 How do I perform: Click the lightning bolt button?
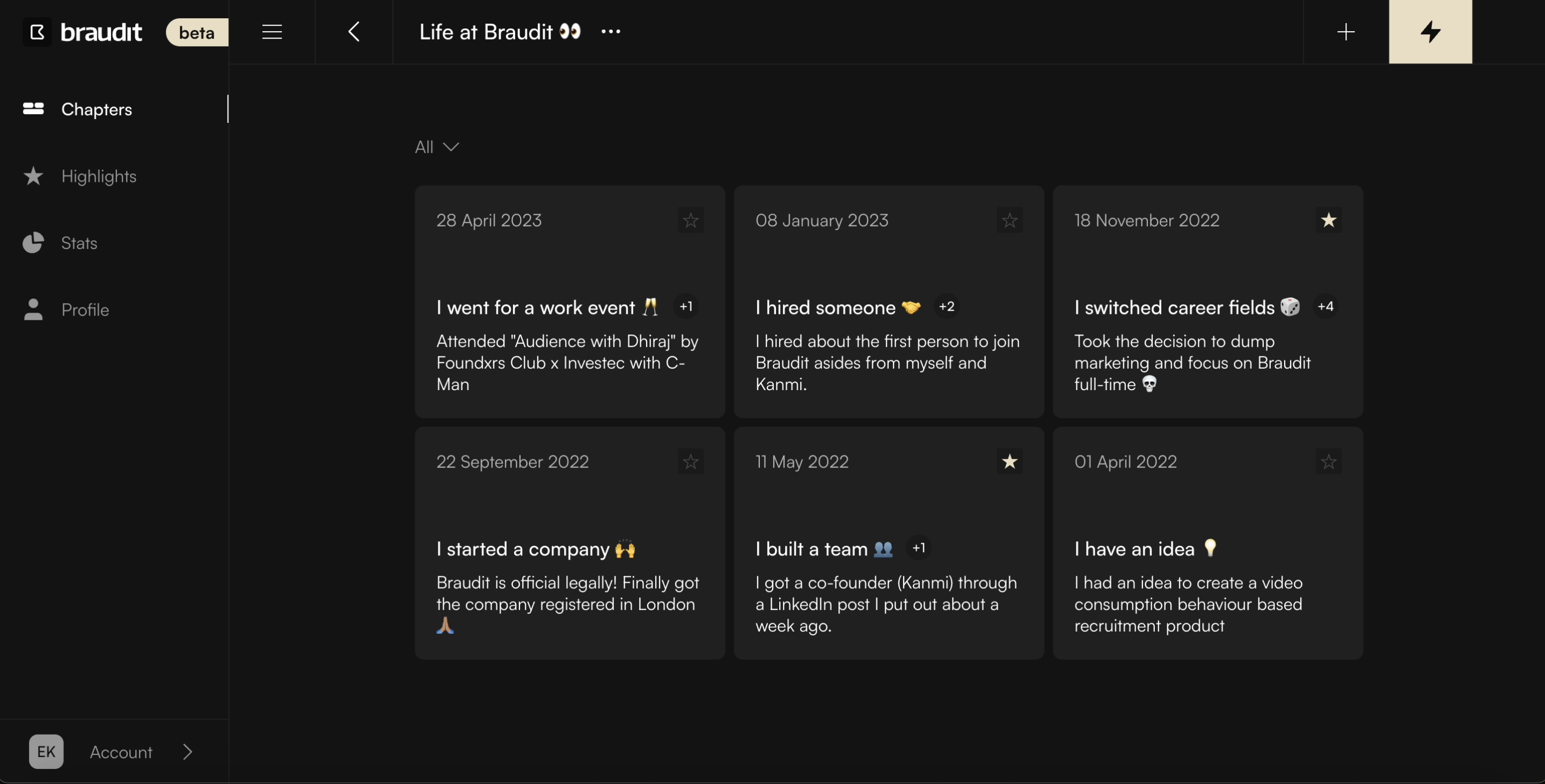pos(1430,32)
